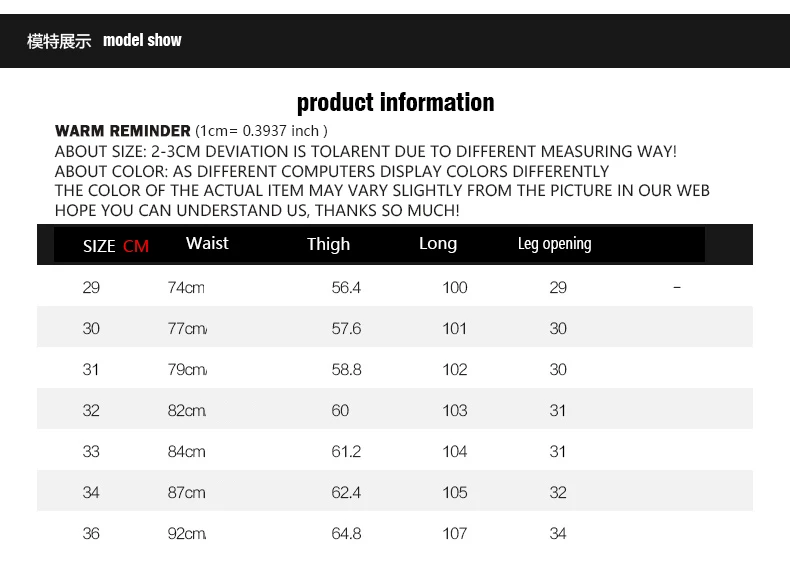The width and height of the screenshot is (790, 587).
Task: Click the 107 length value
Action: coord(454,534)
